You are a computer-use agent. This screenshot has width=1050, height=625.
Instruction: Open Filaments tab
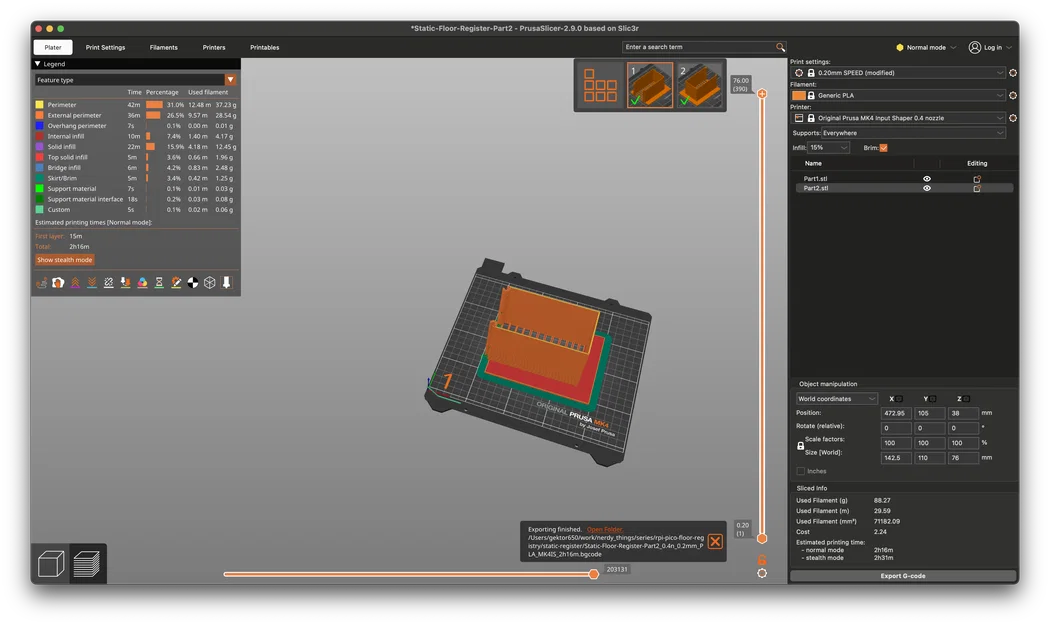tap(163, 48)
